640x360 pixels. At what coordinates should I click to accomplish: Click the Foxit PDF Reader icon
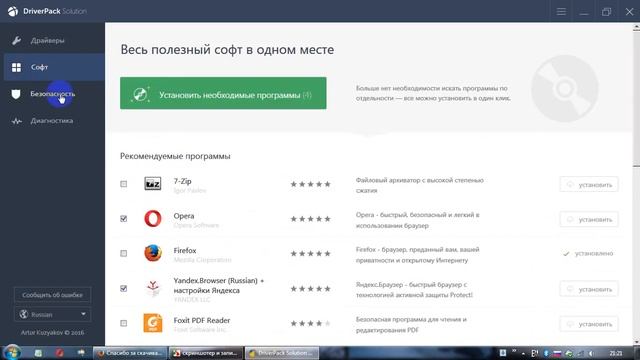153,323
